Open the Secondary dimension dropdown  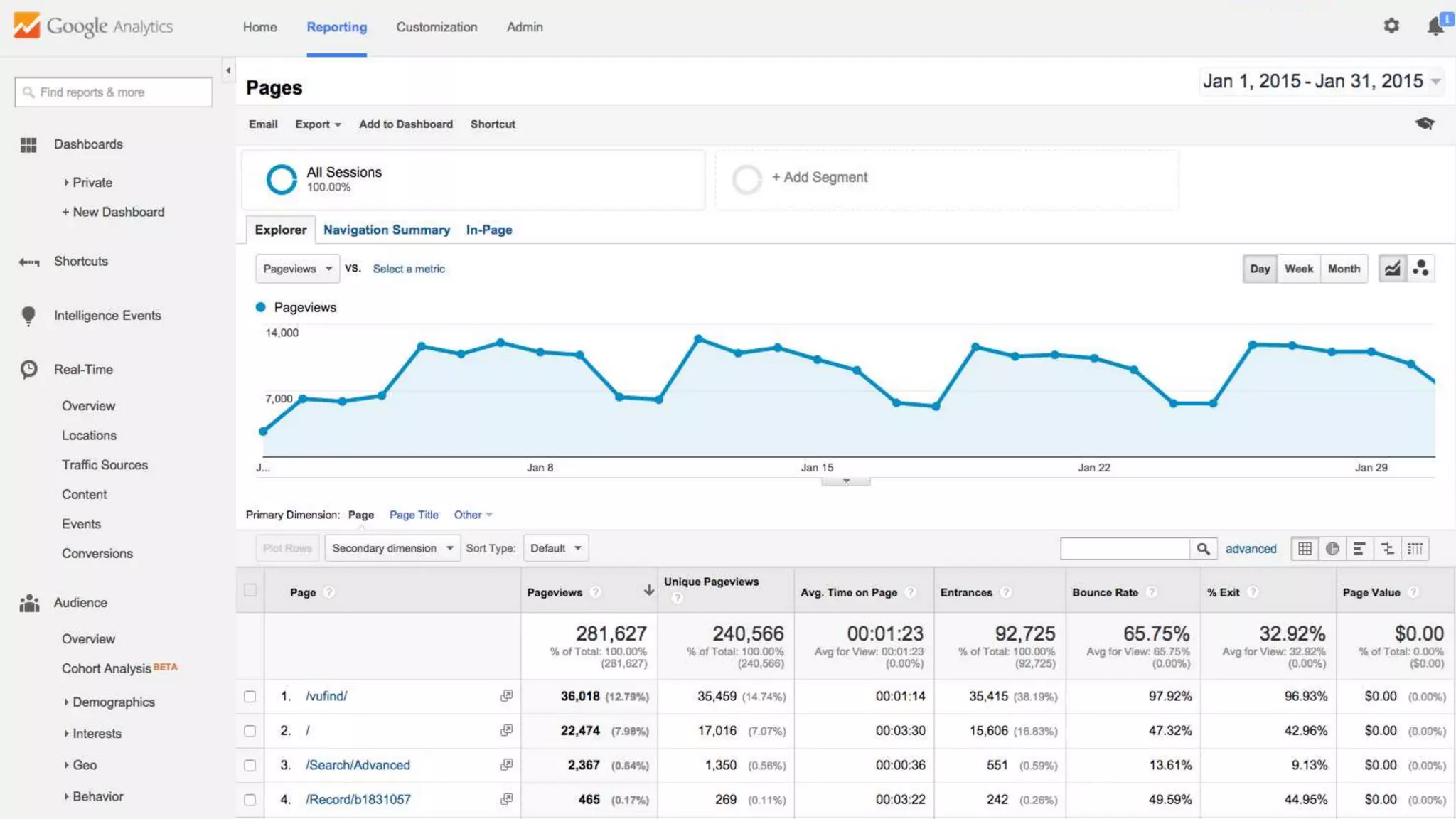coord(392,548)
